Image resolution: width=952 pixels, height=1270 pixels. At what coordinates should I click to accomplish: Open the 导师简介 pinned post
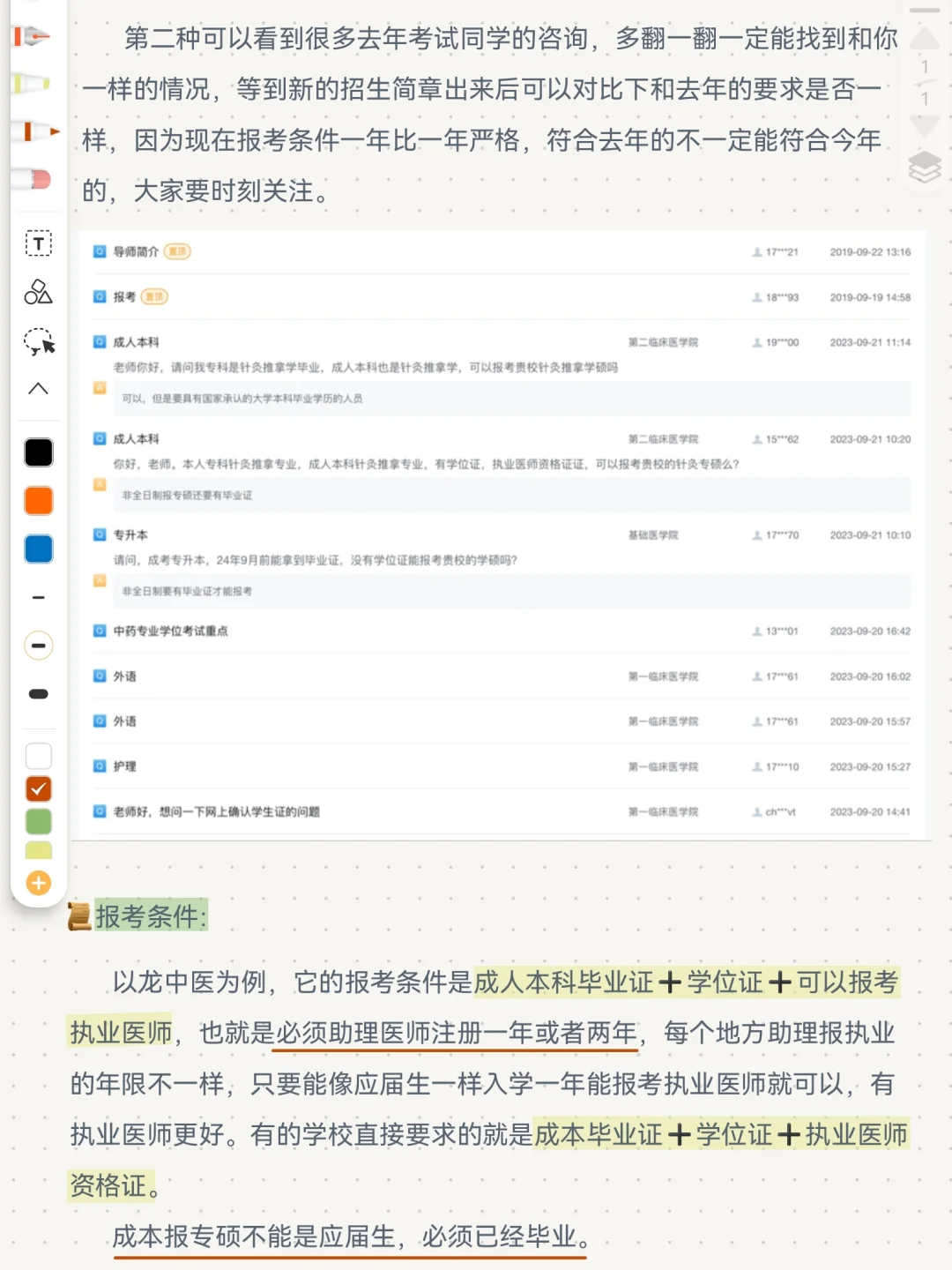pyautogui.click(x=136, y=251)
